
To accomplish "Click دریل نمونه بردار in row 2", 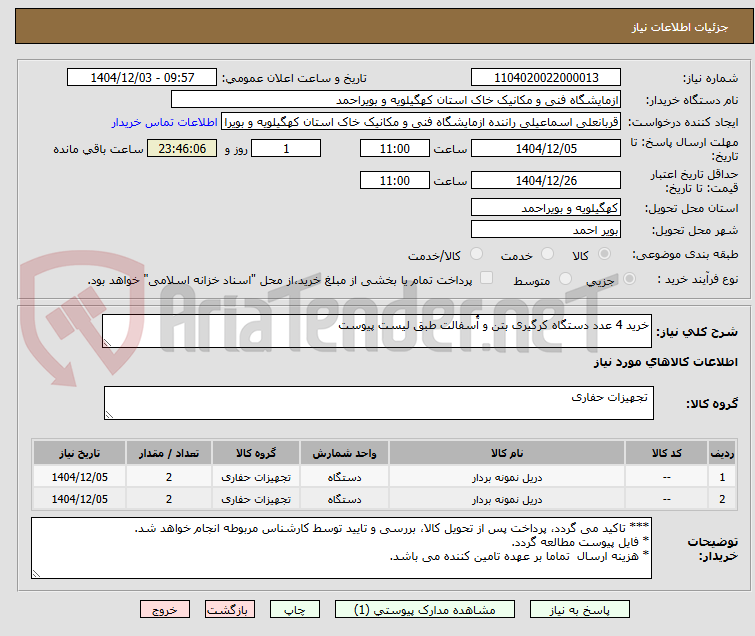I will (x=507, y=499).
